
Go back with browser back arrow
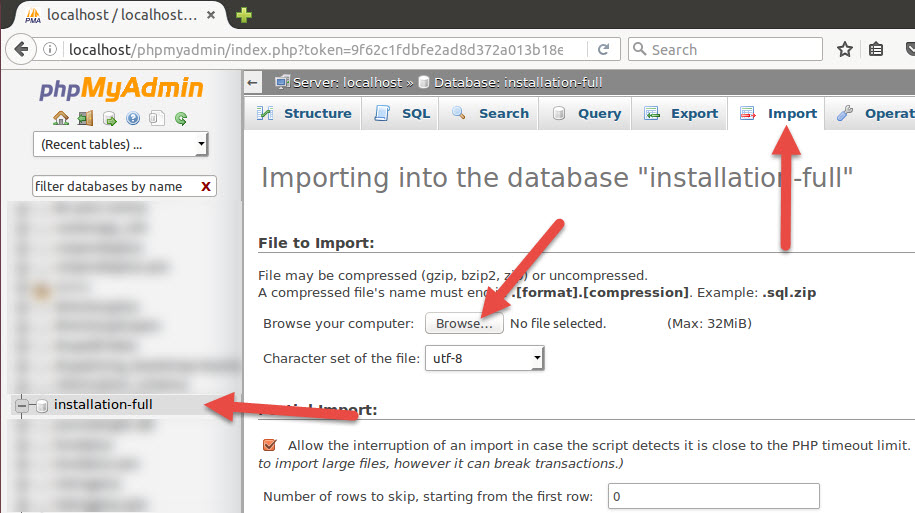[x=21, y=50]
